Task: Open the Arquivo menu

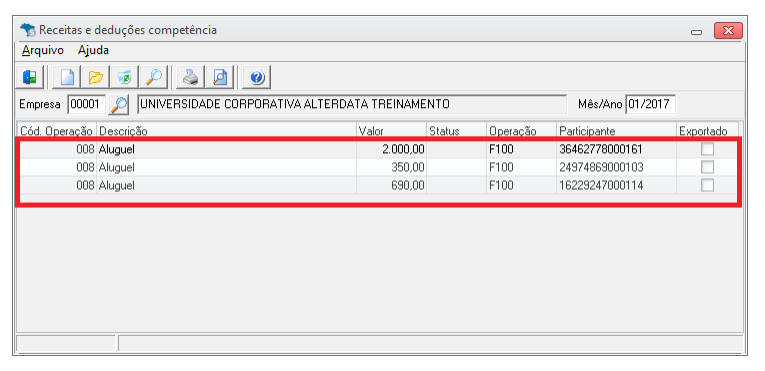Action: tap(43, 50)
